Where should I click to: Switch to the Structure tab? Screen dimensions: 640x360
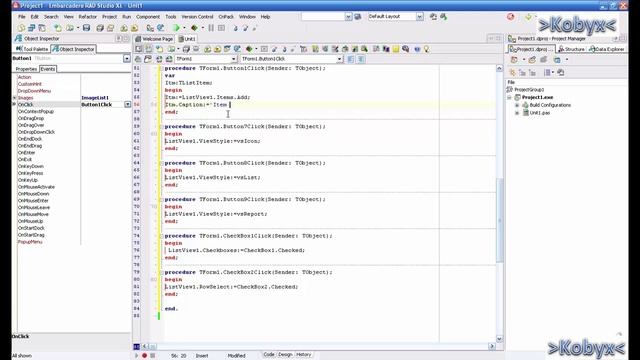coord(571,49)
